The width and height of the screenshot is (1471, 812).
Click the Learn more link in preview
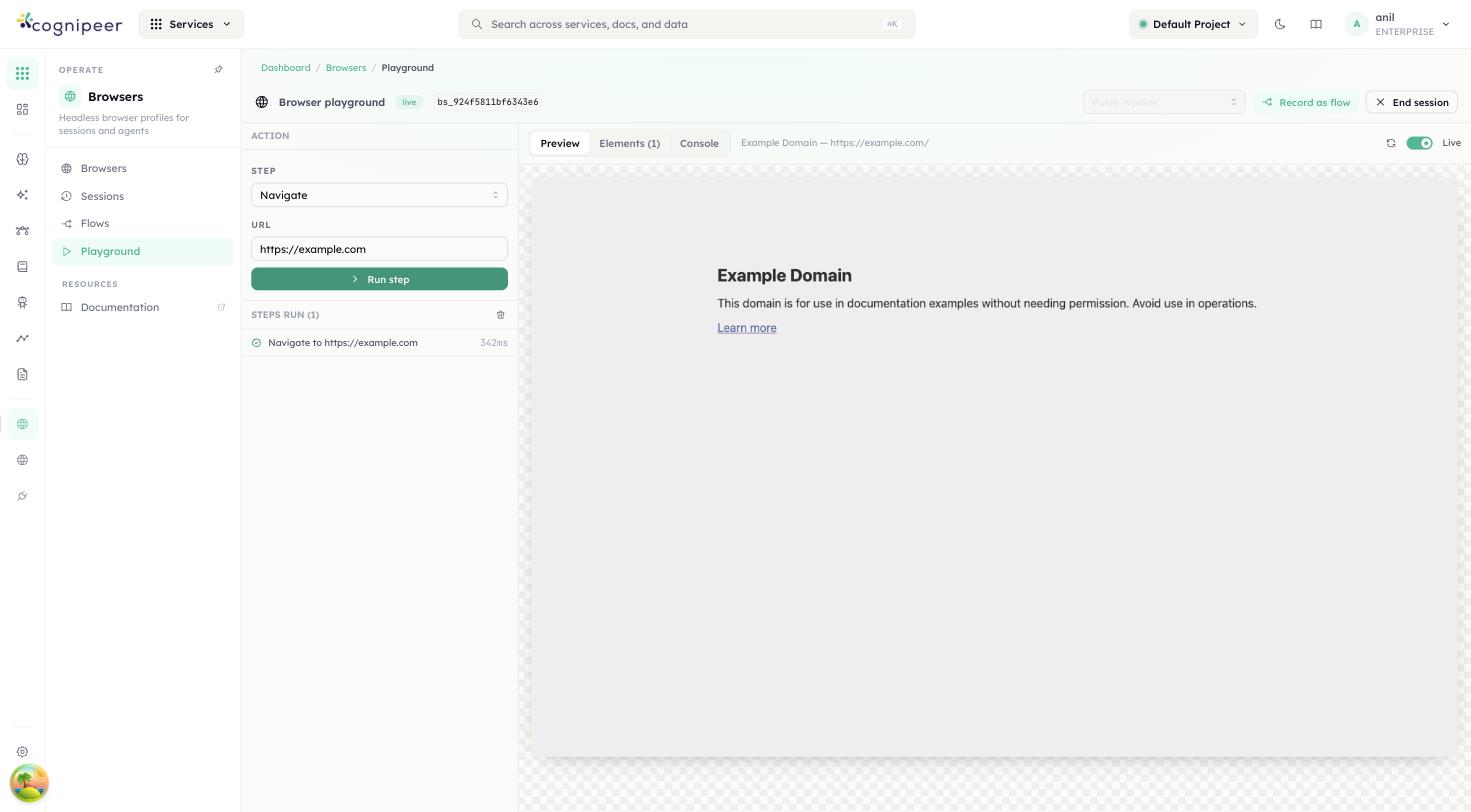(x=747, y=328)
